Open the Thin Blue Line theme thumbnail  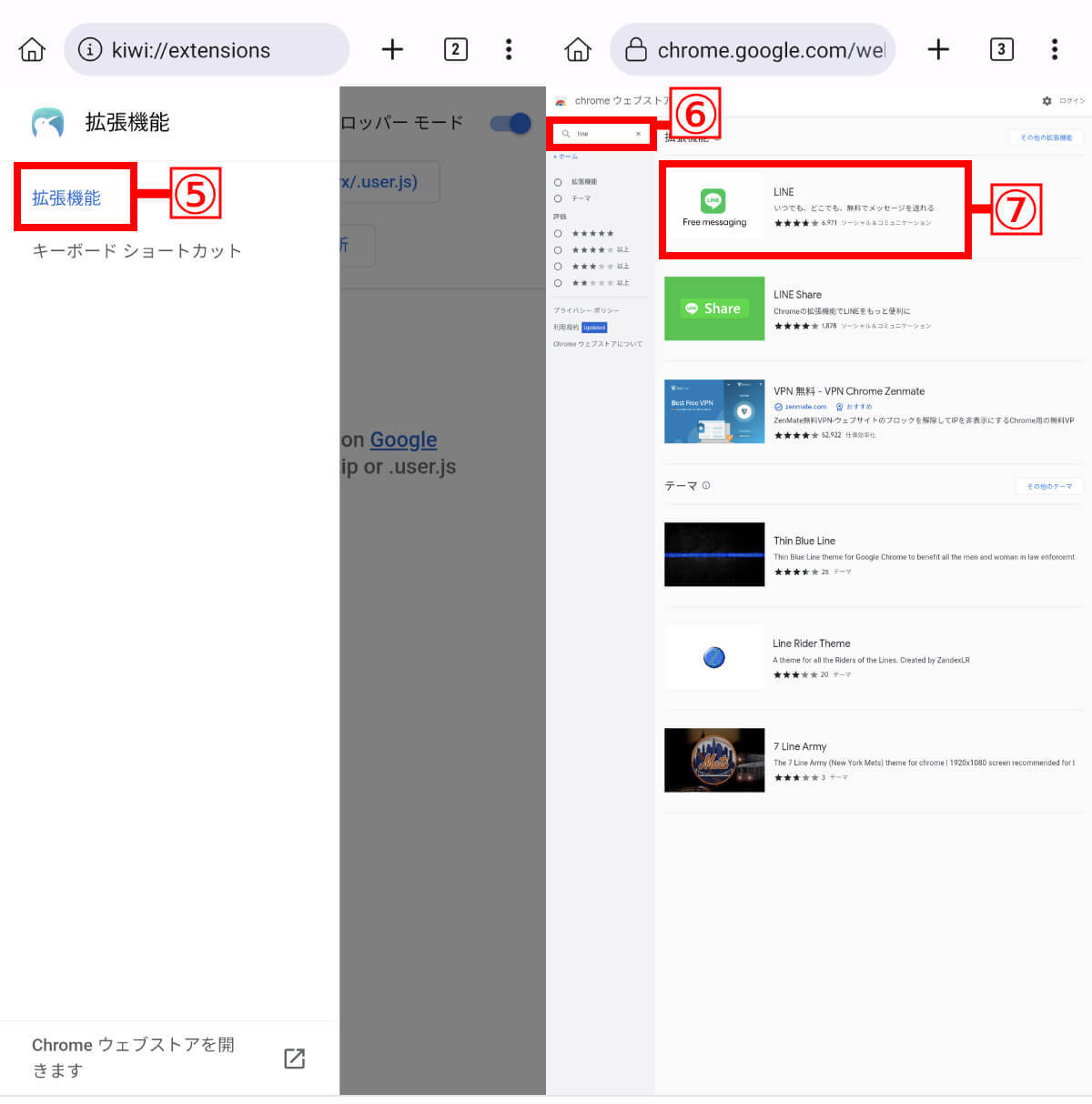(x=714, y=554)
